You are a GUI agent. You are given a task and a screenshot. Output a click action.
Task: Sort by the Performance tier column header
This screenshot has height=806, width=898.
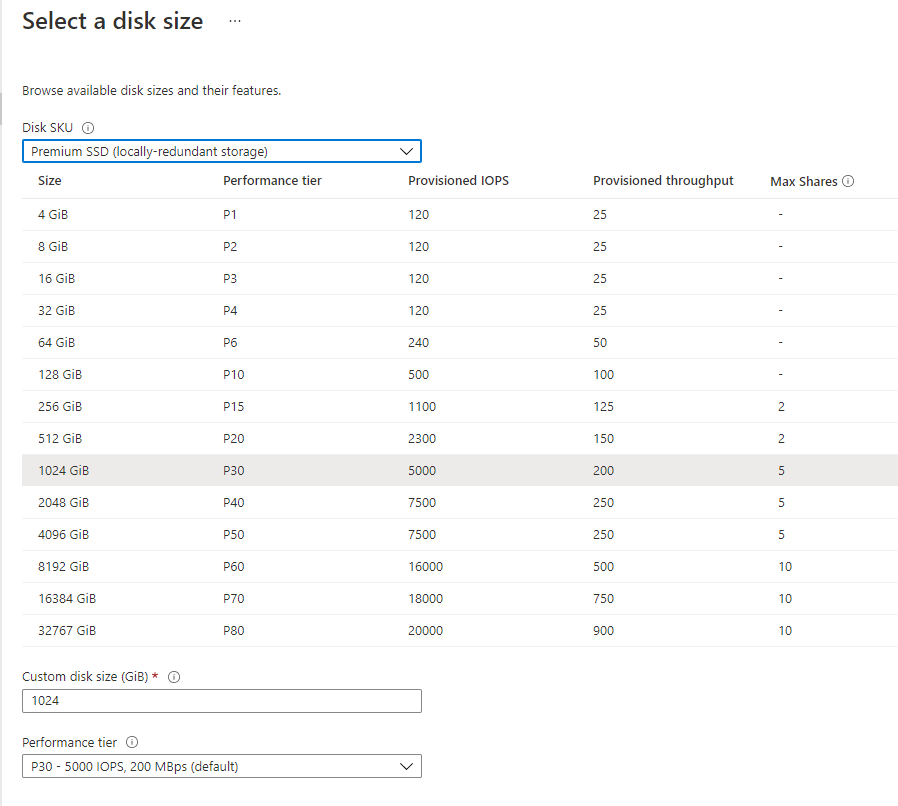273,181
